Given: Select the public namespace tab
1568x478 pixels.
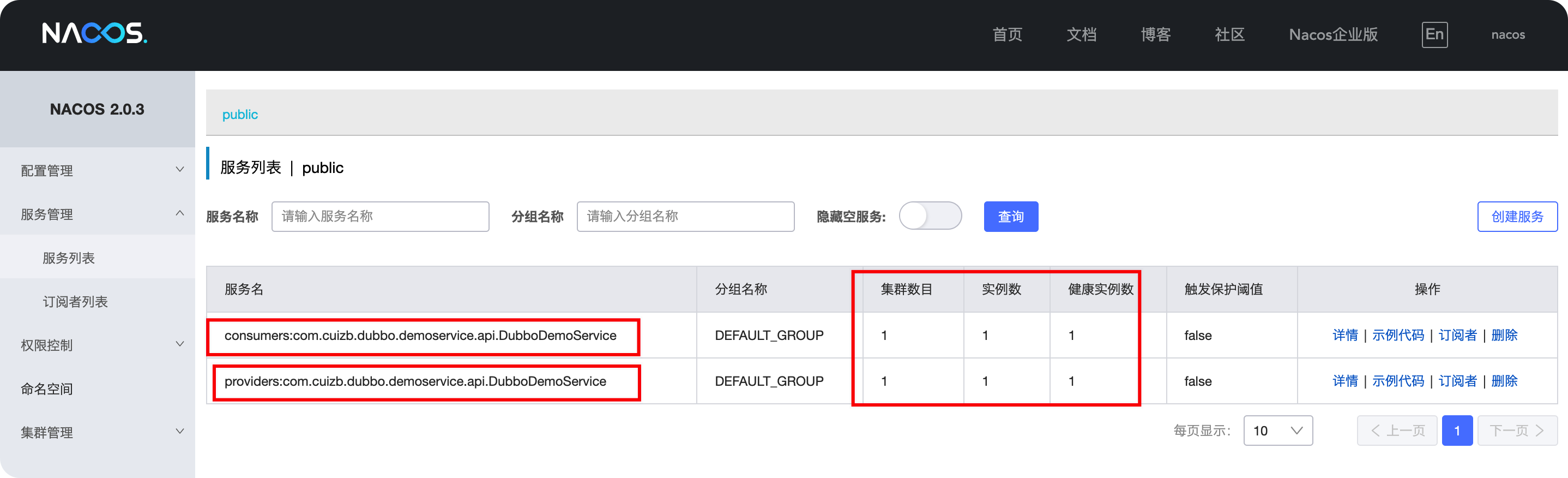Looking at the screenshot, I should click(x=240, y=115).
